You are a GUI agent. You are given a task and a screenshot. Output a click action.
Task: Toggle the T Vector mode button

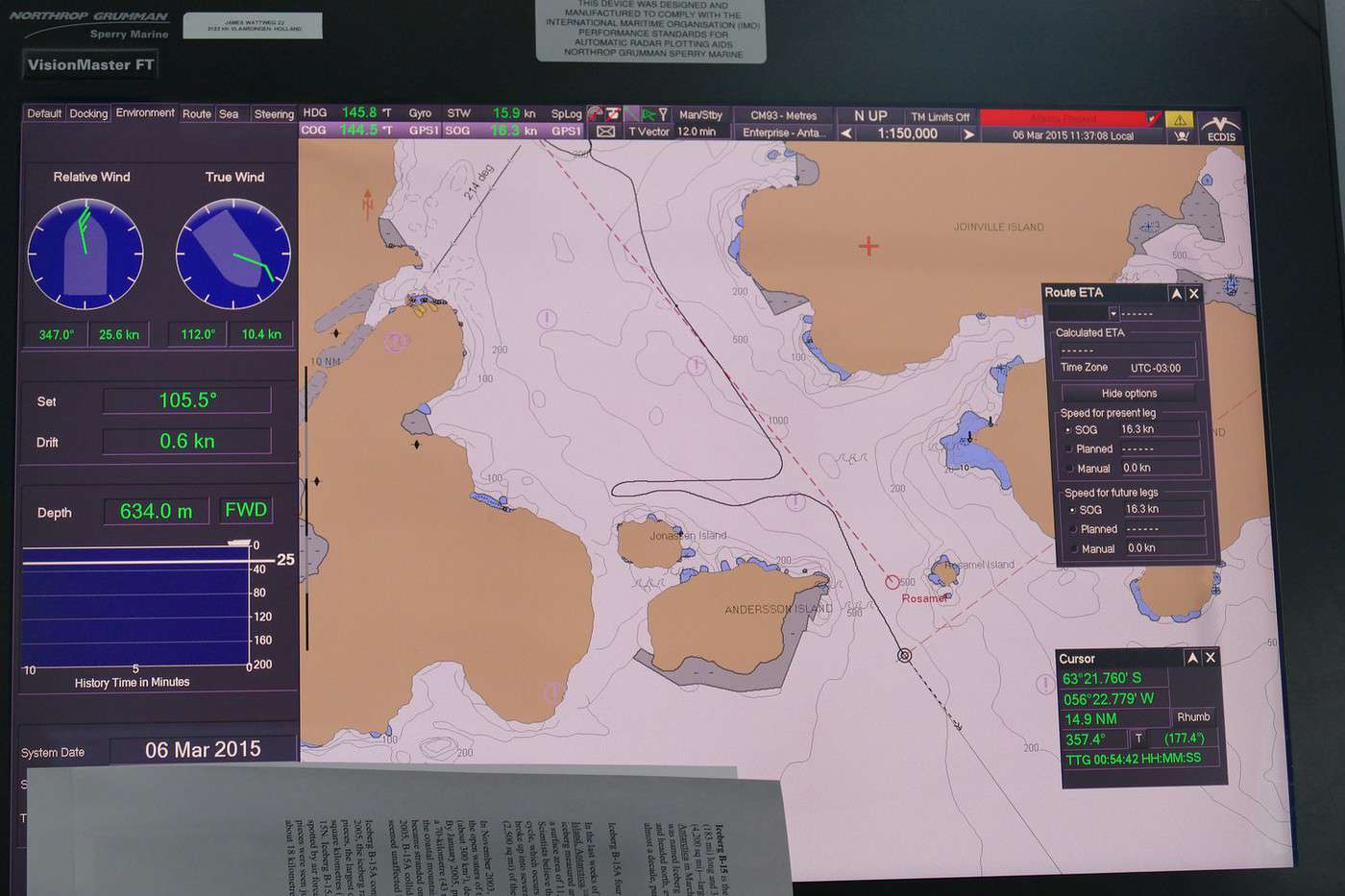[648, 132]
